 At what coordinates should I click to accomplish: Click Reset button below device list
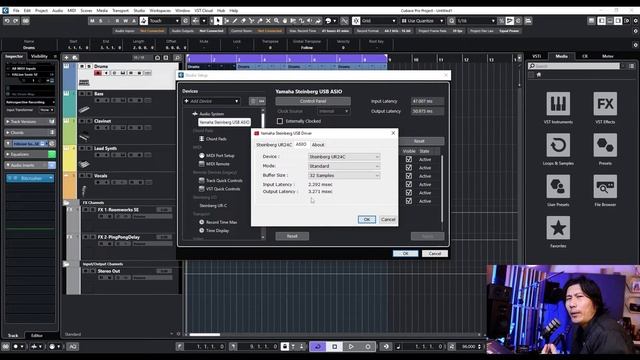pos(292,236)
